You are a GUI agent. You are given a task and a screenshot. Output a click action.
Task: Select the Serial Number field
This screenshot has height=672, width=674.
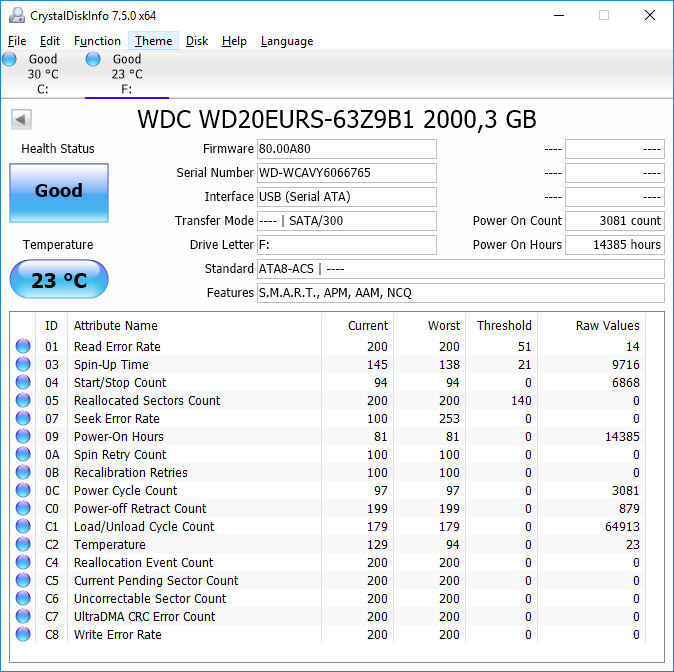click(347, 173)
